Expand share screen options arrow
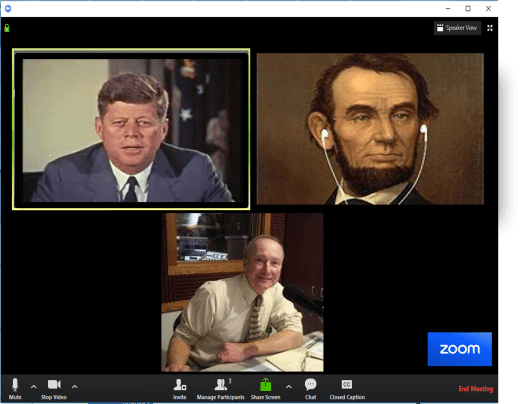Screen dimensions: 522x404 pyautogui.click(x=289, y=387)
